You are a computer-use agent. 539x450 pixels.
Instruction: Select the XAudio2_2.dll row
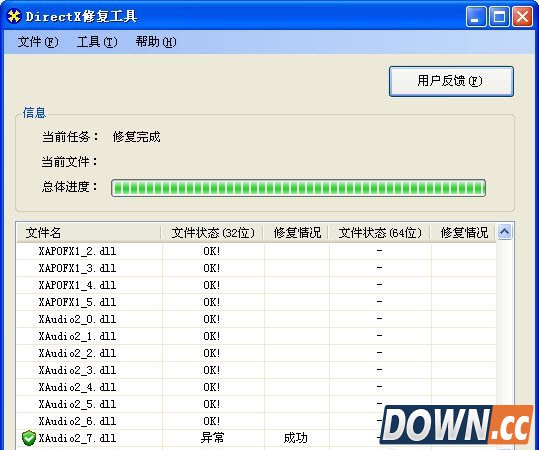click(256, 353)
